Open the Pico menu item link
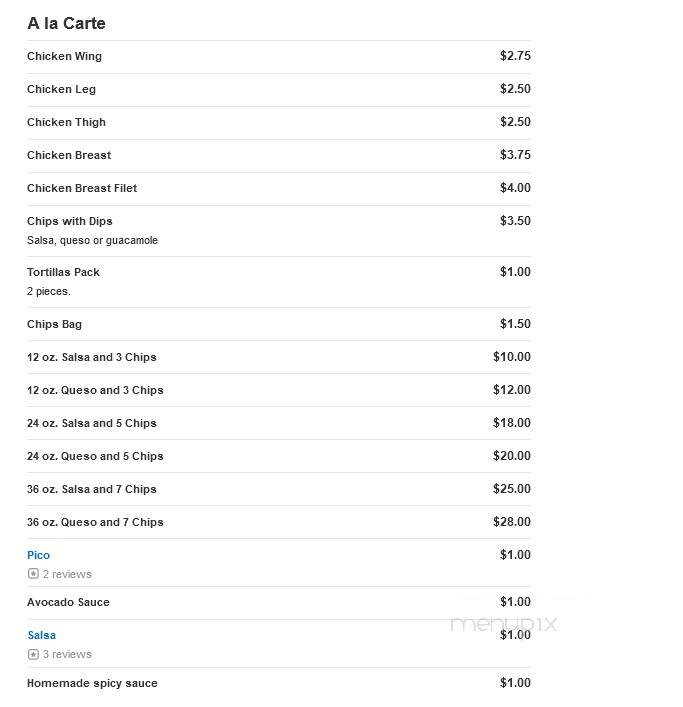683x707 pixels. pyautogui.click(x=38, y=555)
